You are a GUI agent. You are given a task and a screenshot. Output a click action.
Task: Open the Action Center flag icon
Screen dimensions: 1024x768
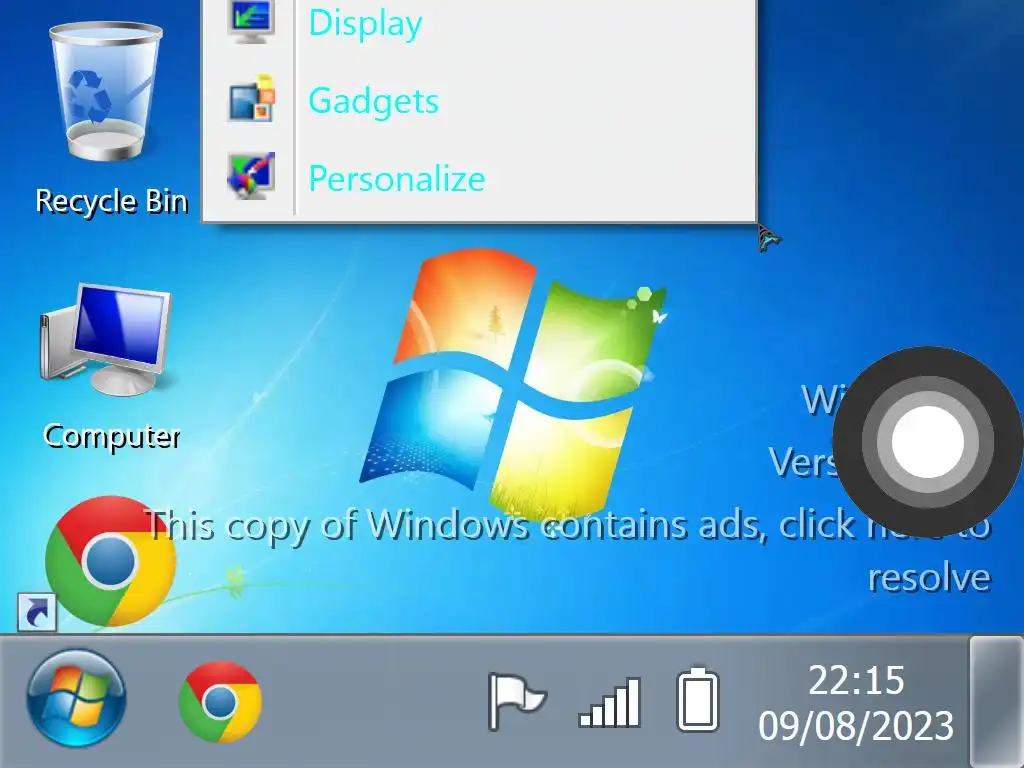(x=517, y=702)
